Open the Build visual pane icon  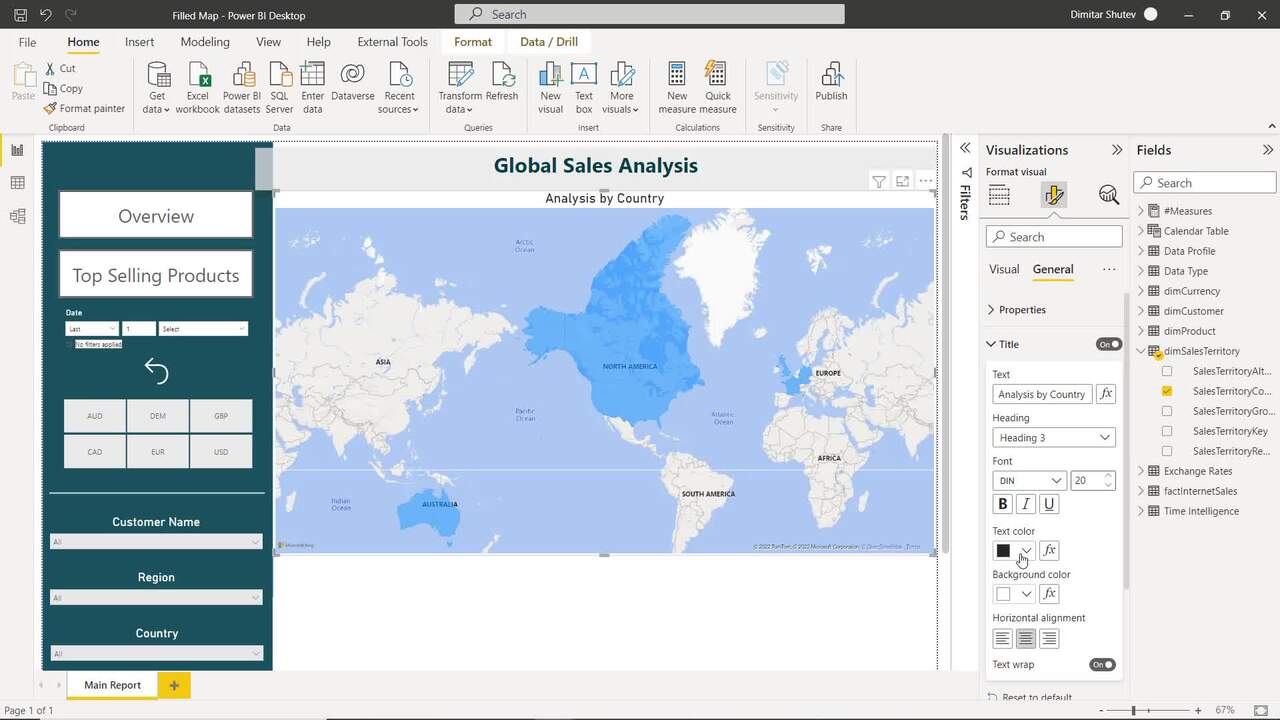[x=999, y=195]
